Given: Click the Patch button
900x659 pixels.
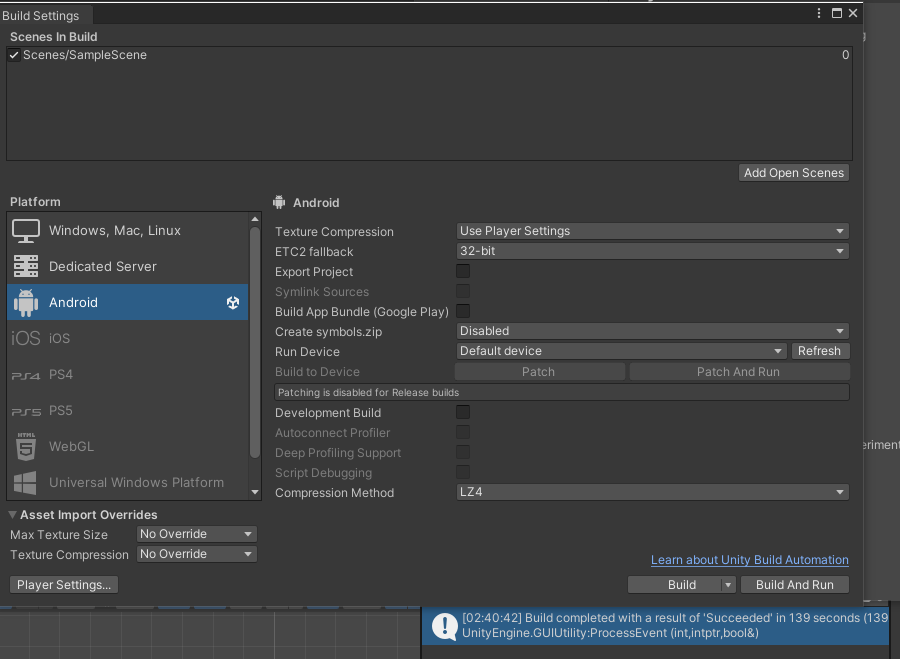Looking at the screenshot, I should [x=540, y=371].
